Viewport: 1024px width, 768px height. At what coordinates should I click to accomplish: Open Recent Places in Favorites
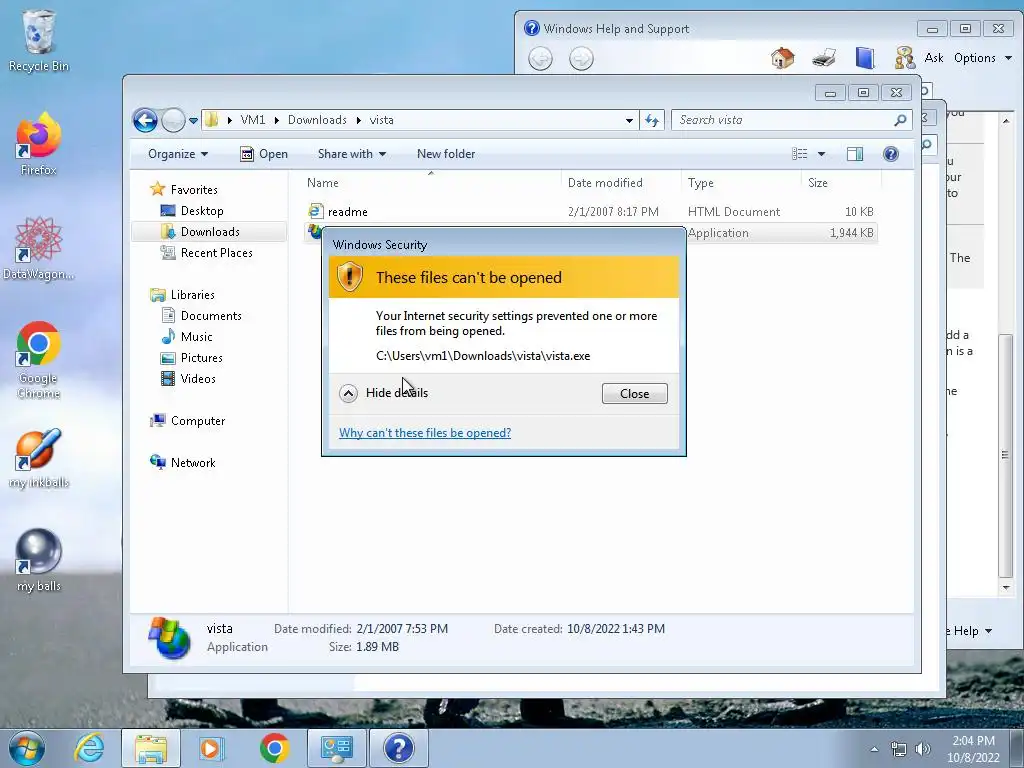[x=216, y=253]
